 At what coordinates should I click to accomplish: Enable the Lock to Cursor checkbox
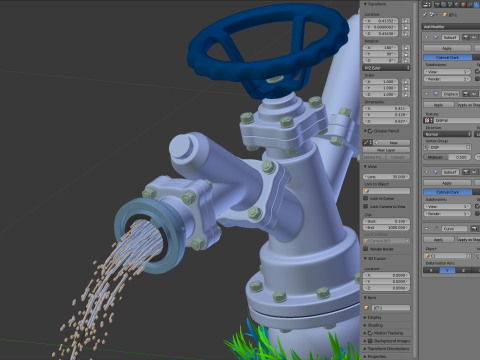click(x=366, y=198)
